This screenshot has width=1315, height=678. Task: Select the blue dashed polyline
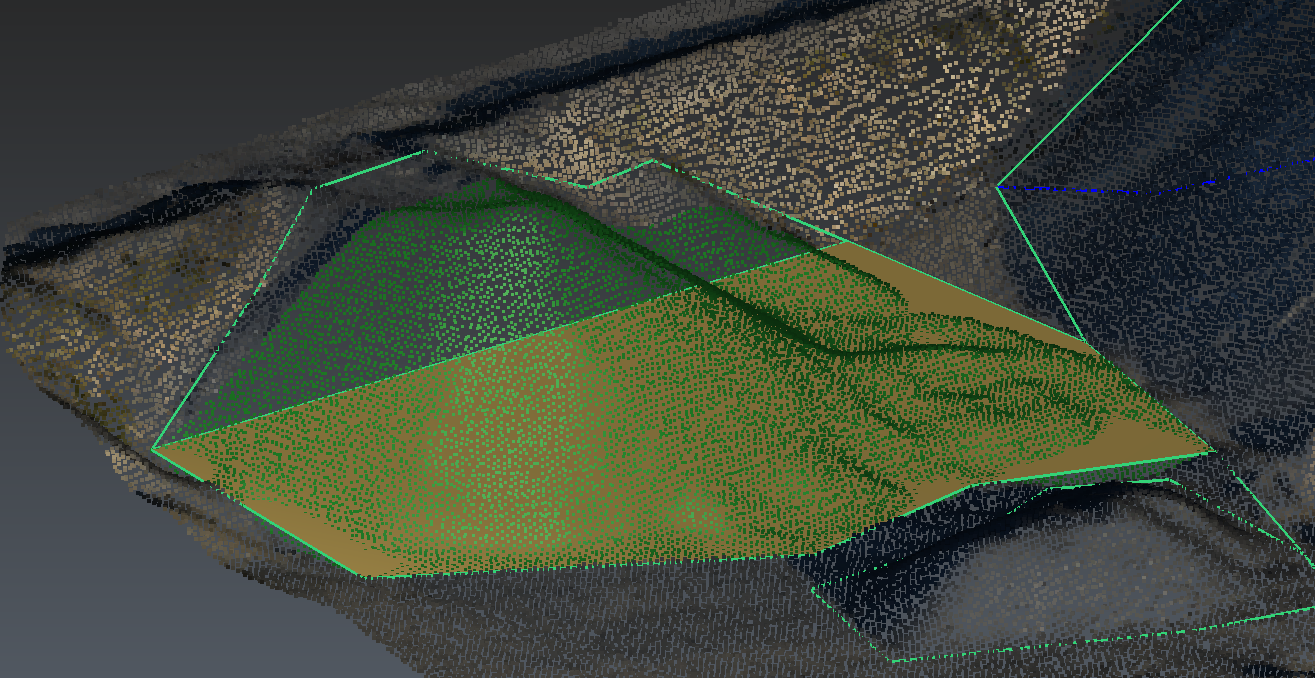pos(1100,189)
